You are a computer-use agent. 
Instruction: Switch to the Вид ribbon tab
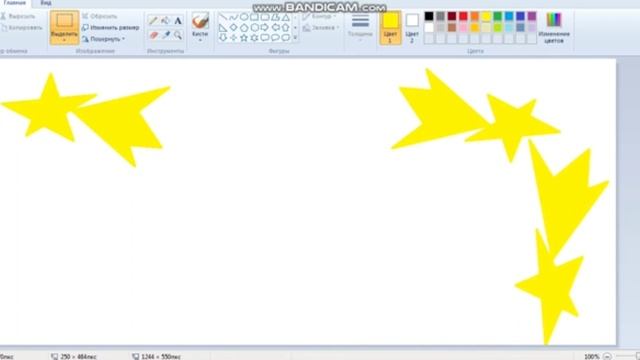[x=46, y=3]
